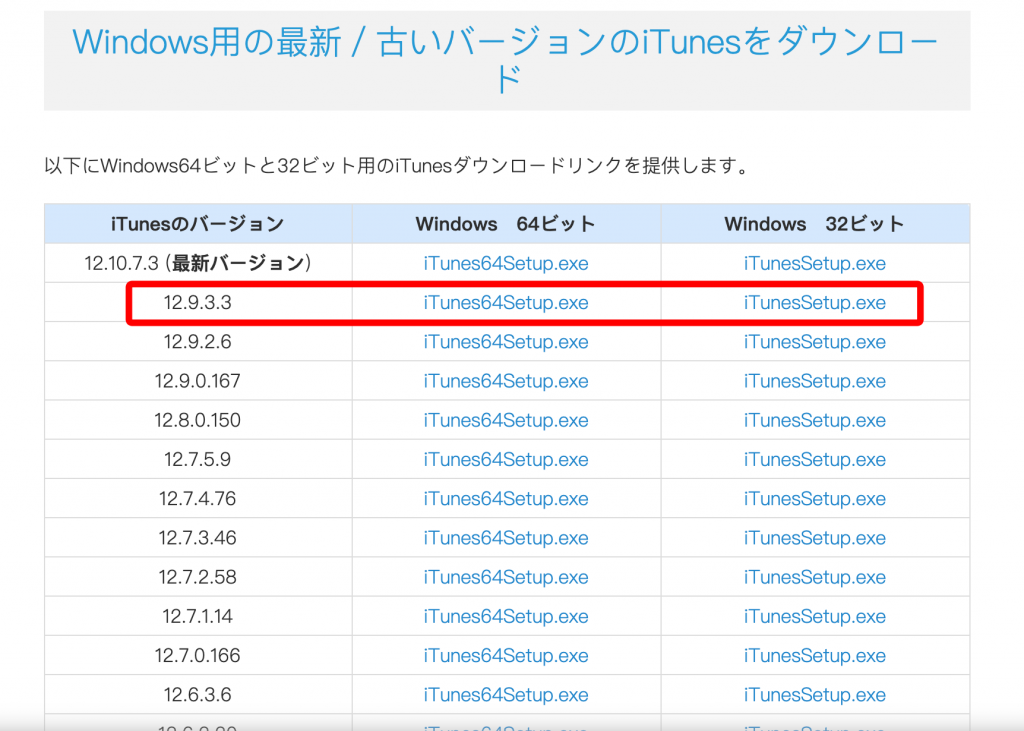
Task: Select the 12.7.5.9 version cell
Action: tap(198, 459)
